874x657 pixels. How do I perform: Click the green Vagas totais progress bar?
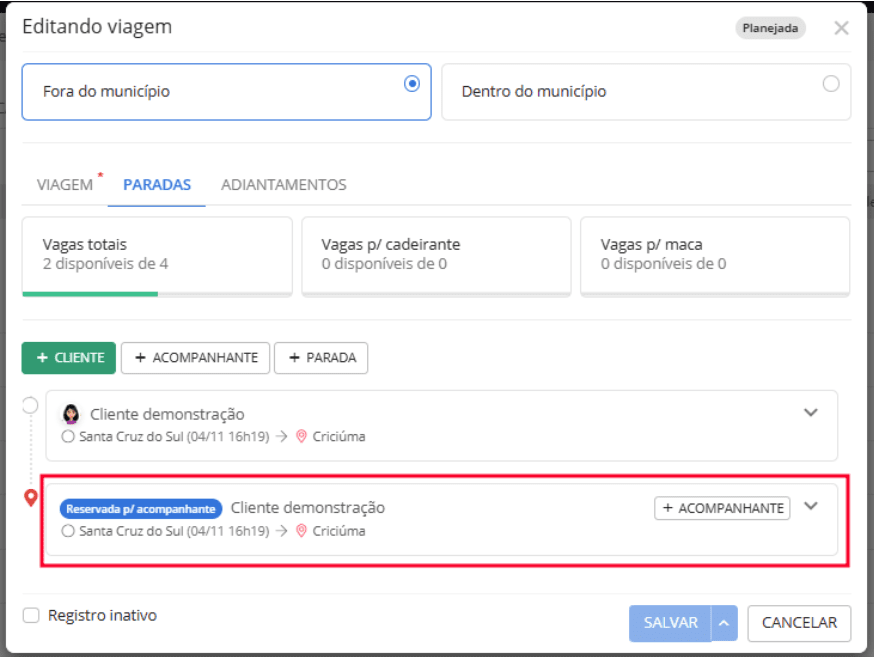90,294
